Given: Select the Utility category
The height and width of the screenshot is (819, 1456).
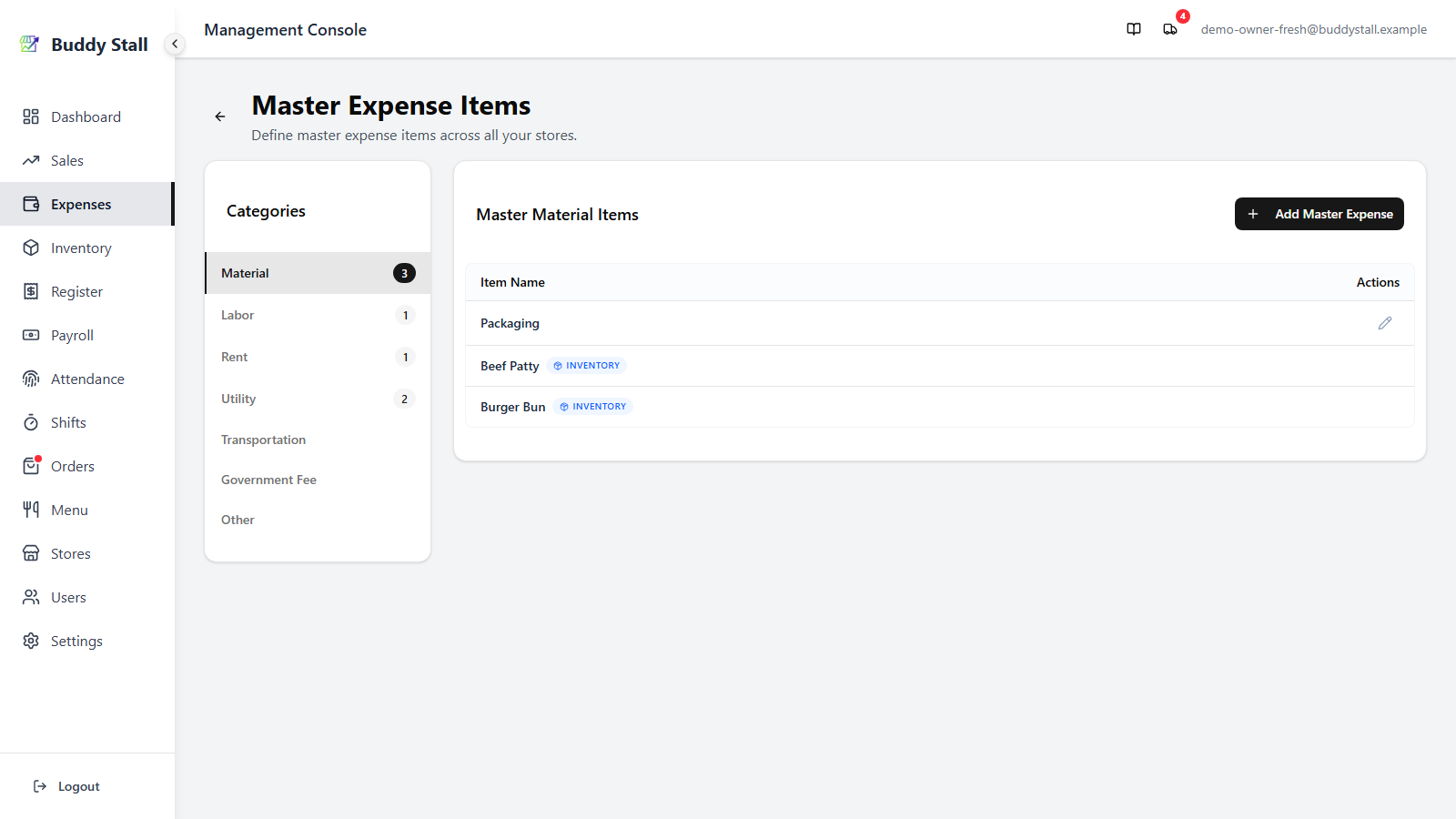Looking at the screenshot, I should coord(318,399).
